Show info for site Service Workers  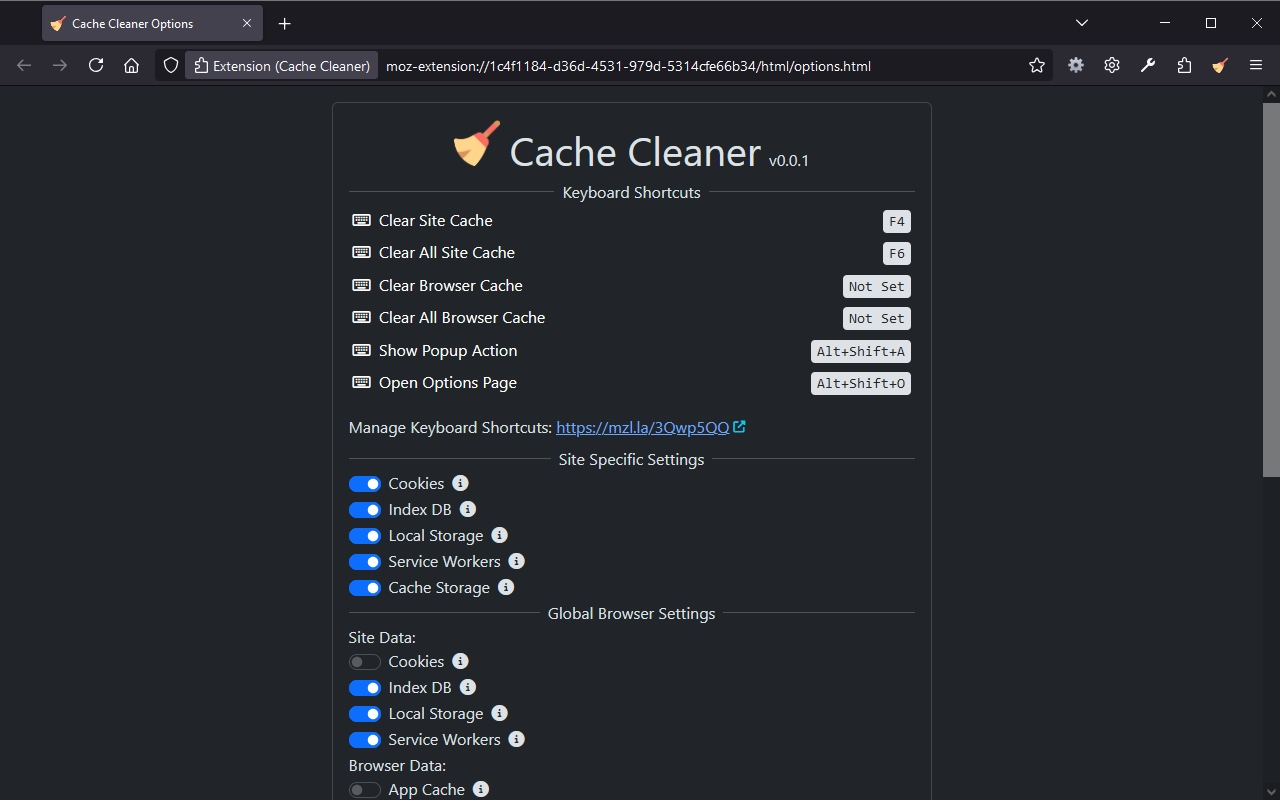click(516, 561)
